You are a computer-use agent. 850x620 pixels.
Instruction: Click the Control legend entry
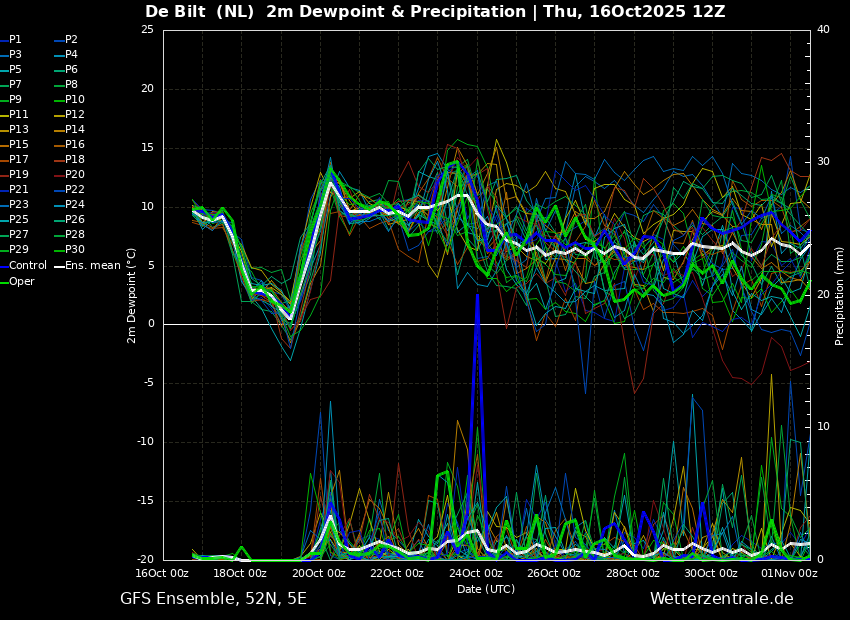point(23,266)
